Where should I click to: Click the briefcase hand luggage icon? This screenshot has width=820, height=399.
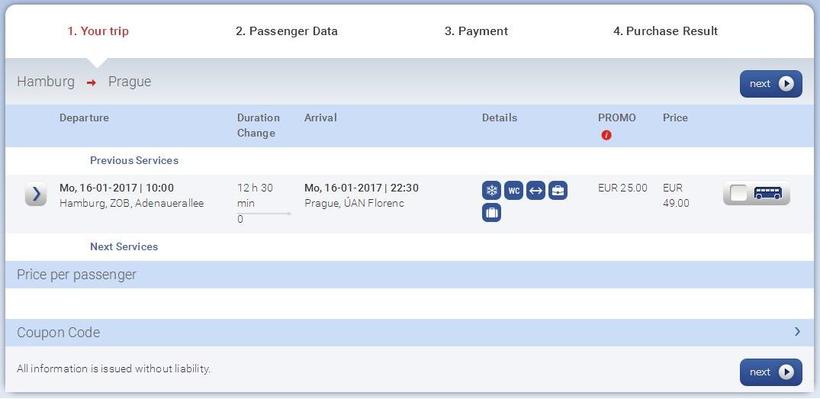[557, 191]
